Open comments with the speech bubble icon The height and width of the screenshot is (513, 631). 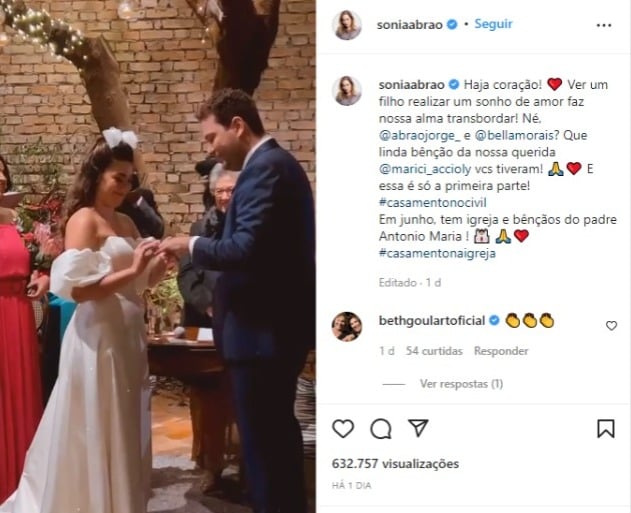[x=381, y=429]
